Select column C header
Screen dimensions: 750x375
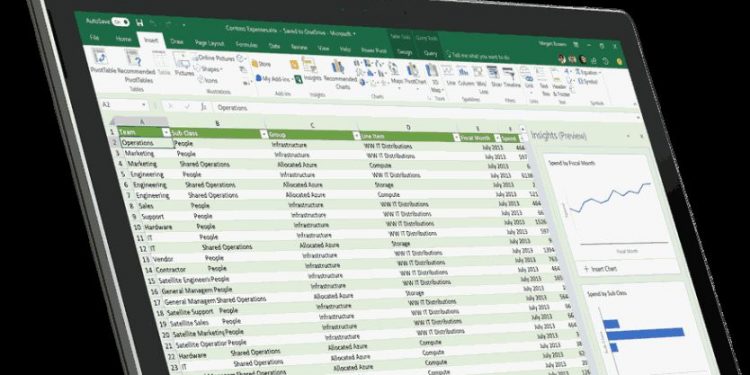(x=312, y=125)
